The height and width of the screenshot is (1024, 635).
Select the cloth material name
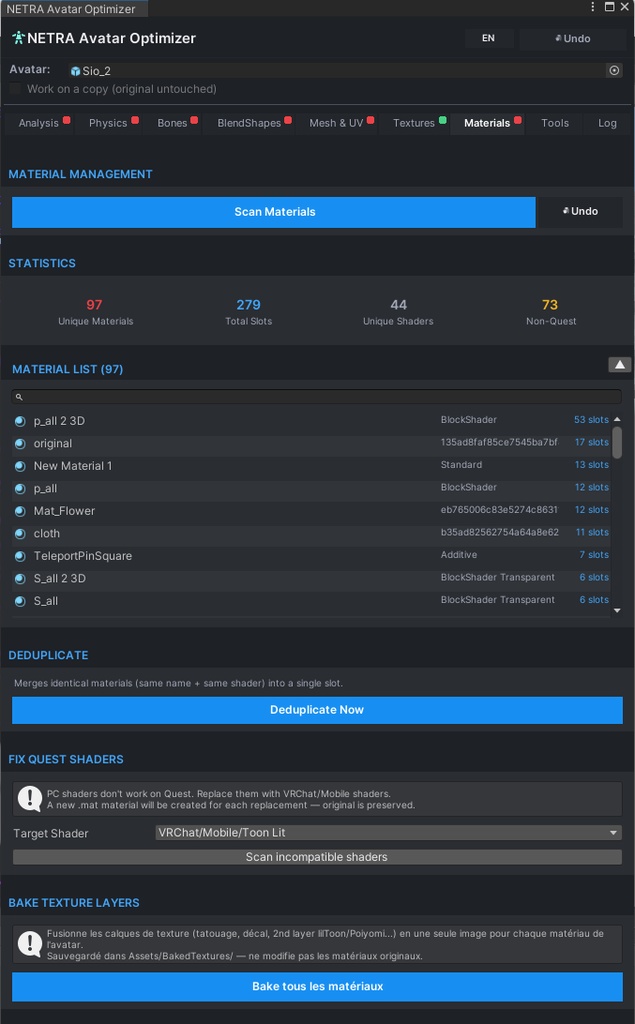point(46,534)
